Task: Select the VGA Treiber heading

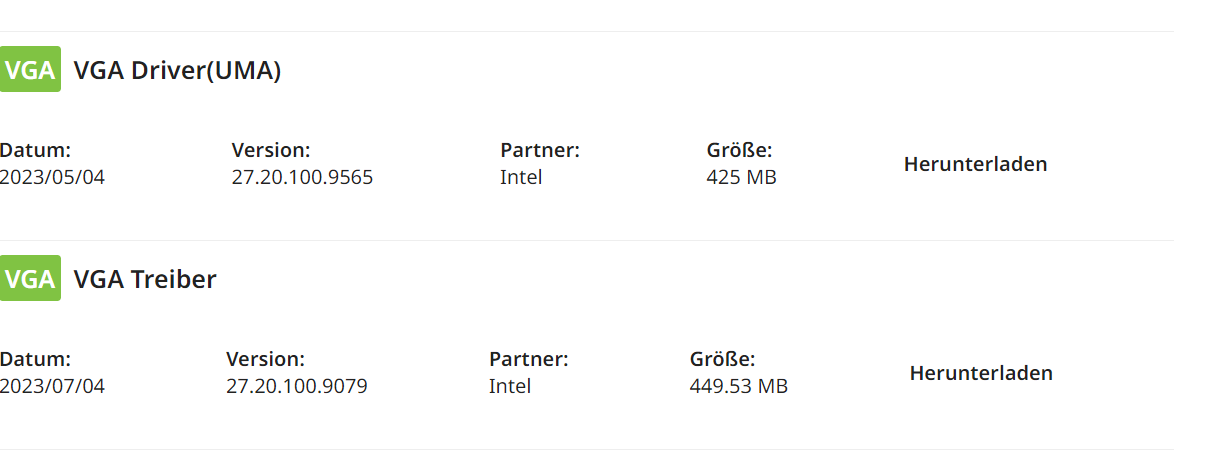Action: pyautogui.click(x=145, y=279)
